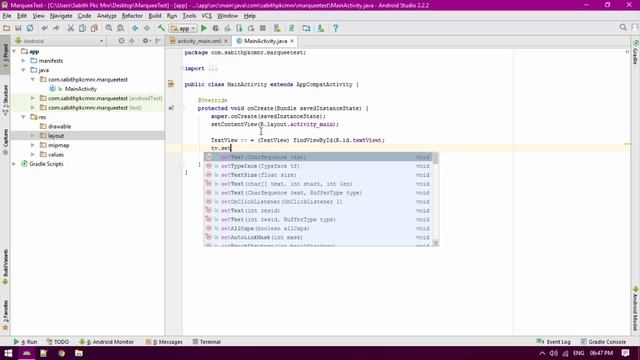
Task: Choose setTextSize(float size) completion
Action: tap(318, 175)
